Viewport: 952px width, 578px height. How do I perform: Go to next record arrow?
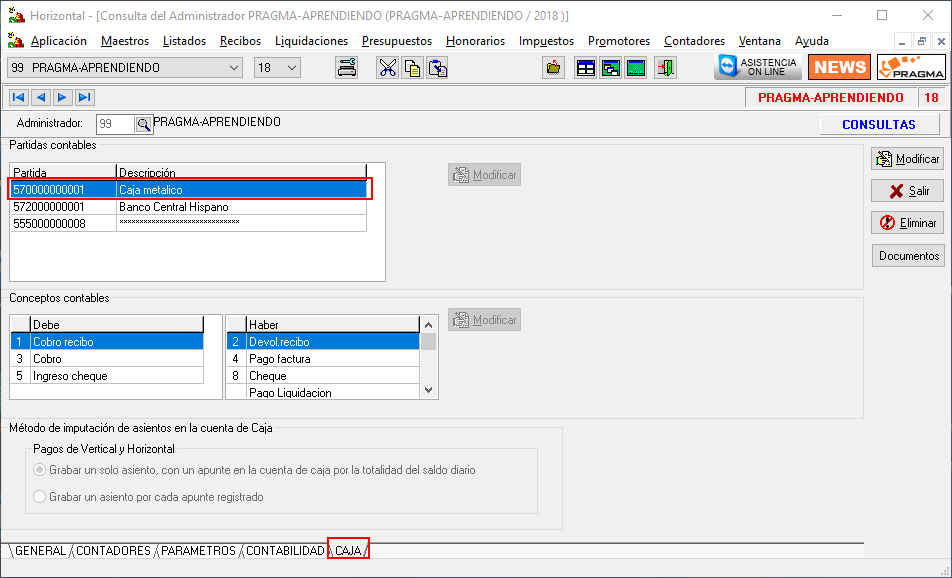[x=62, y=97]
